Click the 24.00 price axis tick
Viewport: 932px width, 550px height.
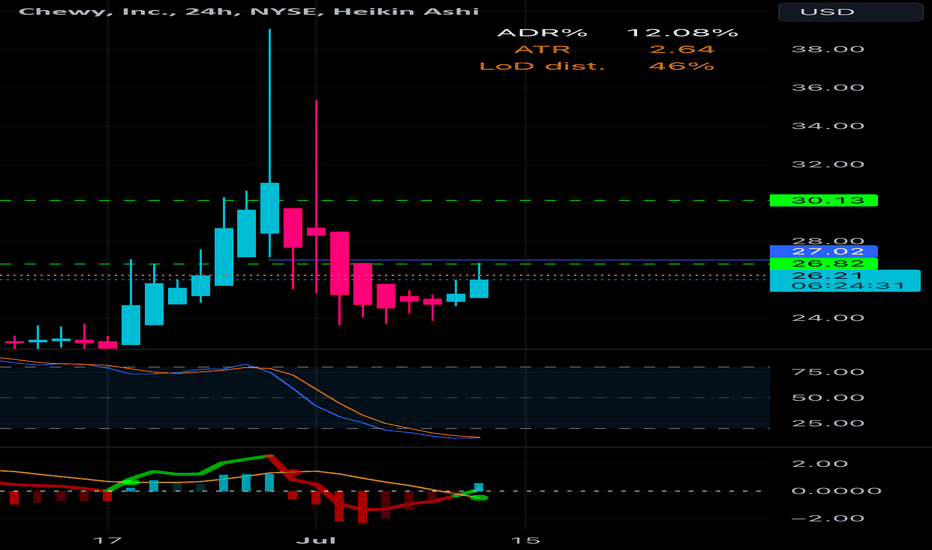828,318
